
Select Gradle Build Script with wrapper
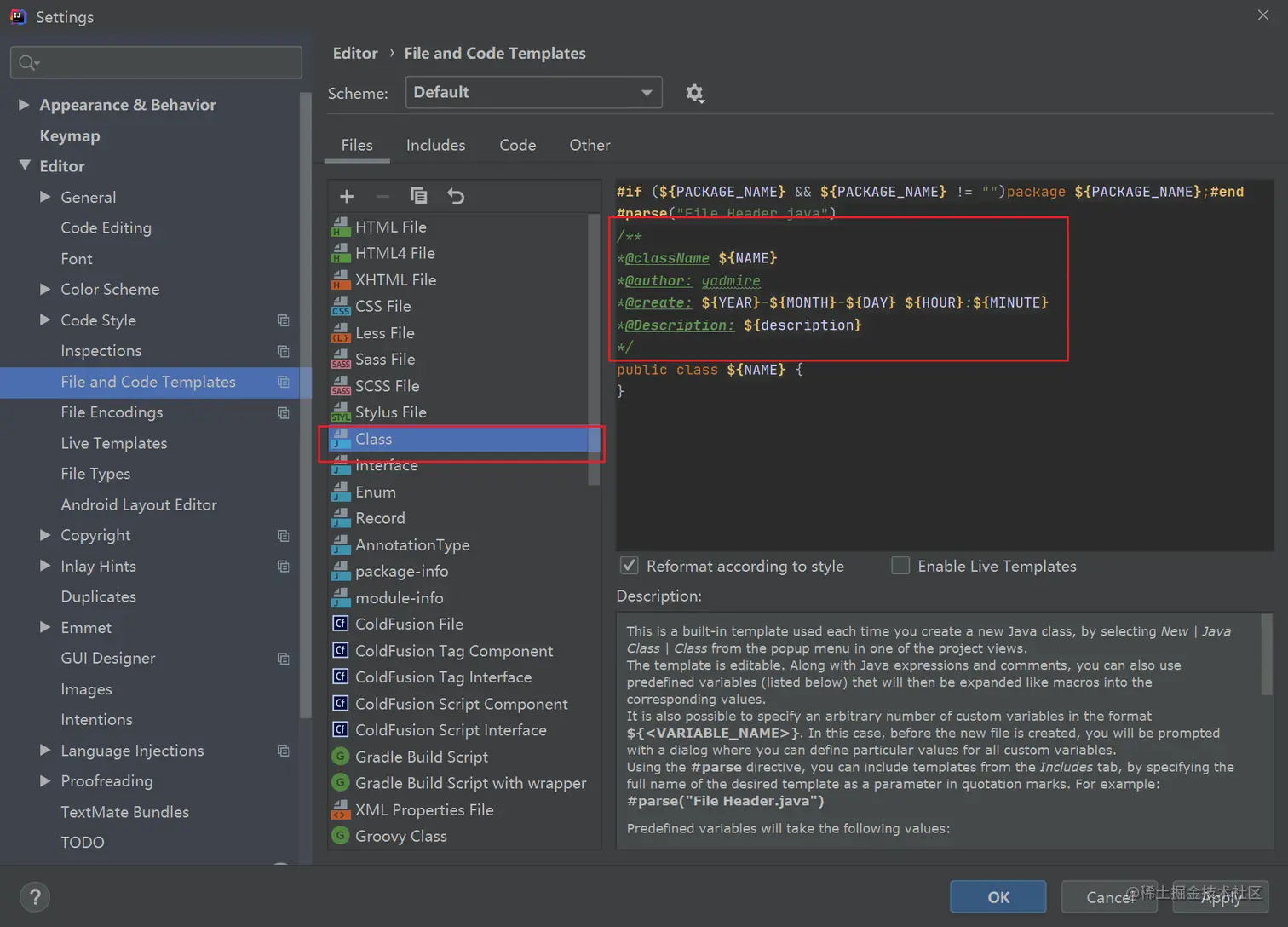click(460, 783)
